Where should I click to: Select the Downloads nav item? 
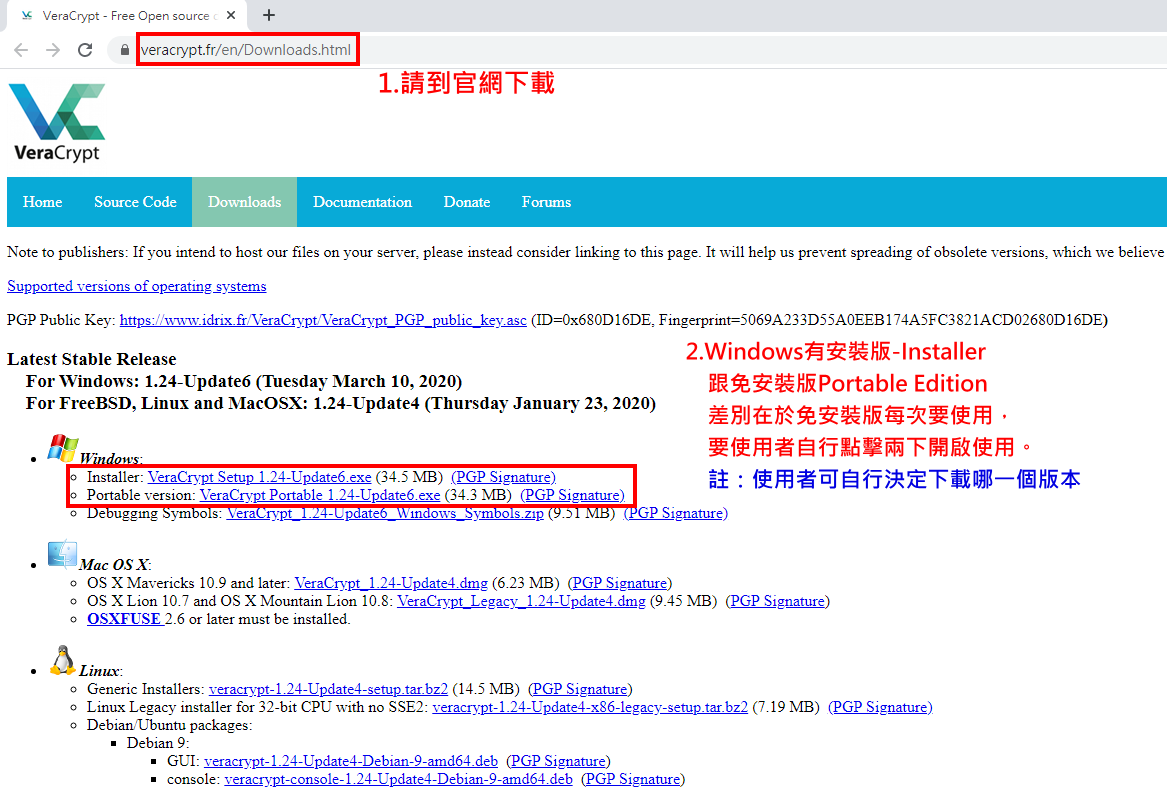click(245, 202)
